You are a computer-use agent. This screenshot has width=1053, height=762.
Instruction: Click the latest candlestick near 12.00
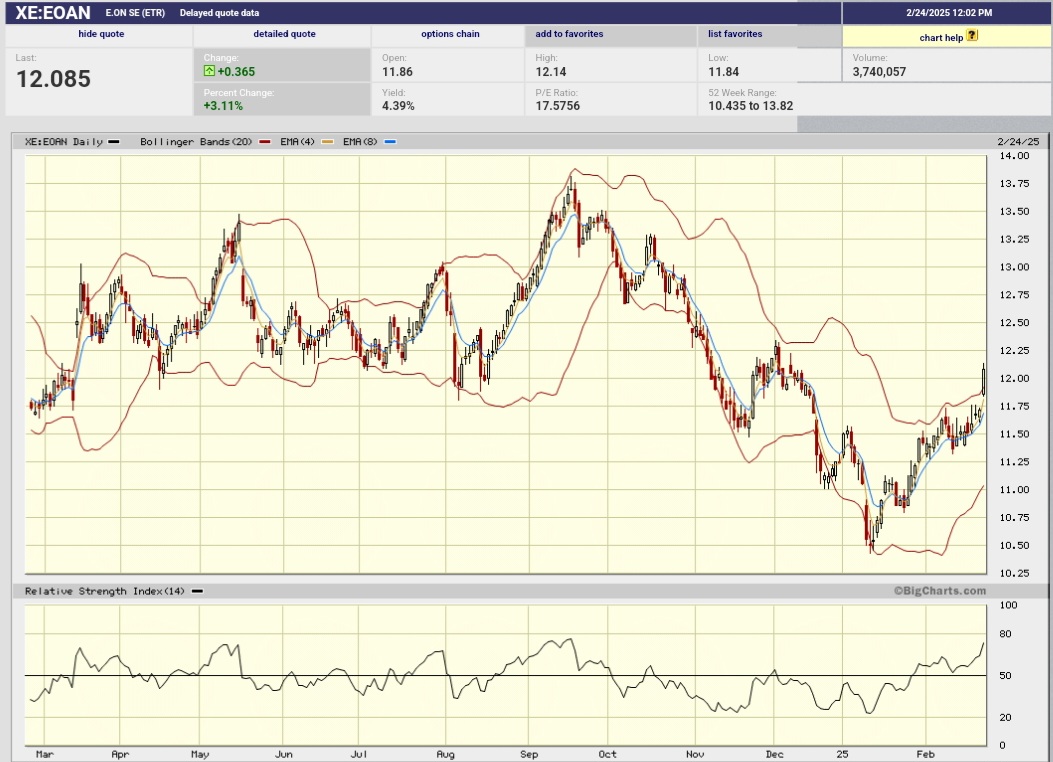click(983, 380)
